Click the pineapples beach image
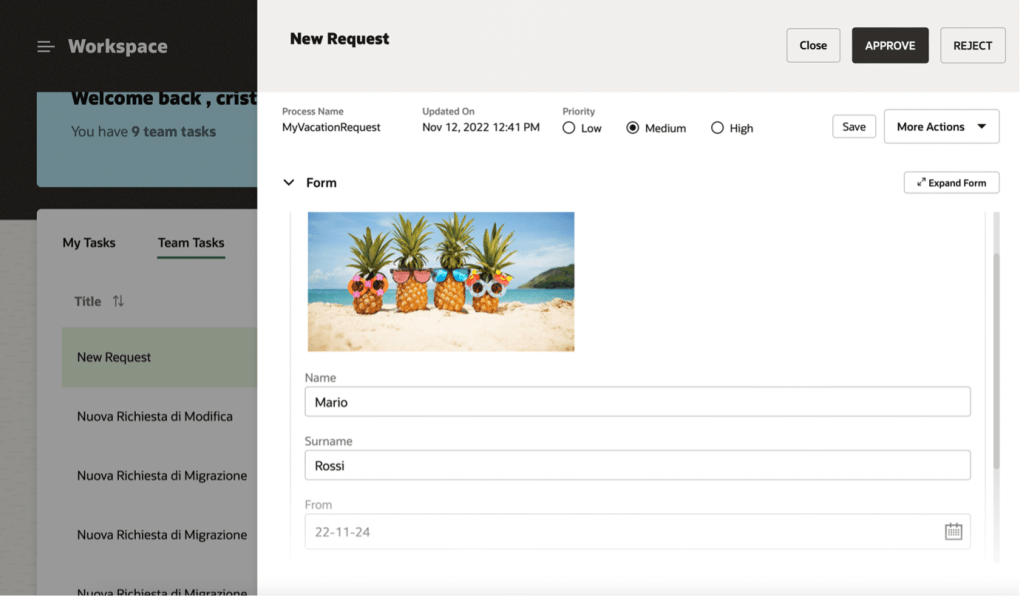 (441, 281)
